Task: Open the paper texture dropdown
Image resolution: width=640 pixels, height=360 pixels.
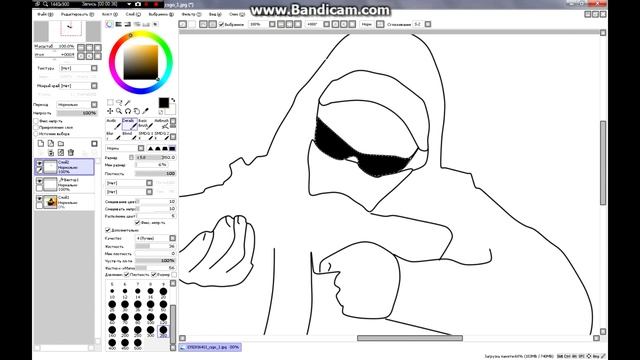Action: point(79,68)
